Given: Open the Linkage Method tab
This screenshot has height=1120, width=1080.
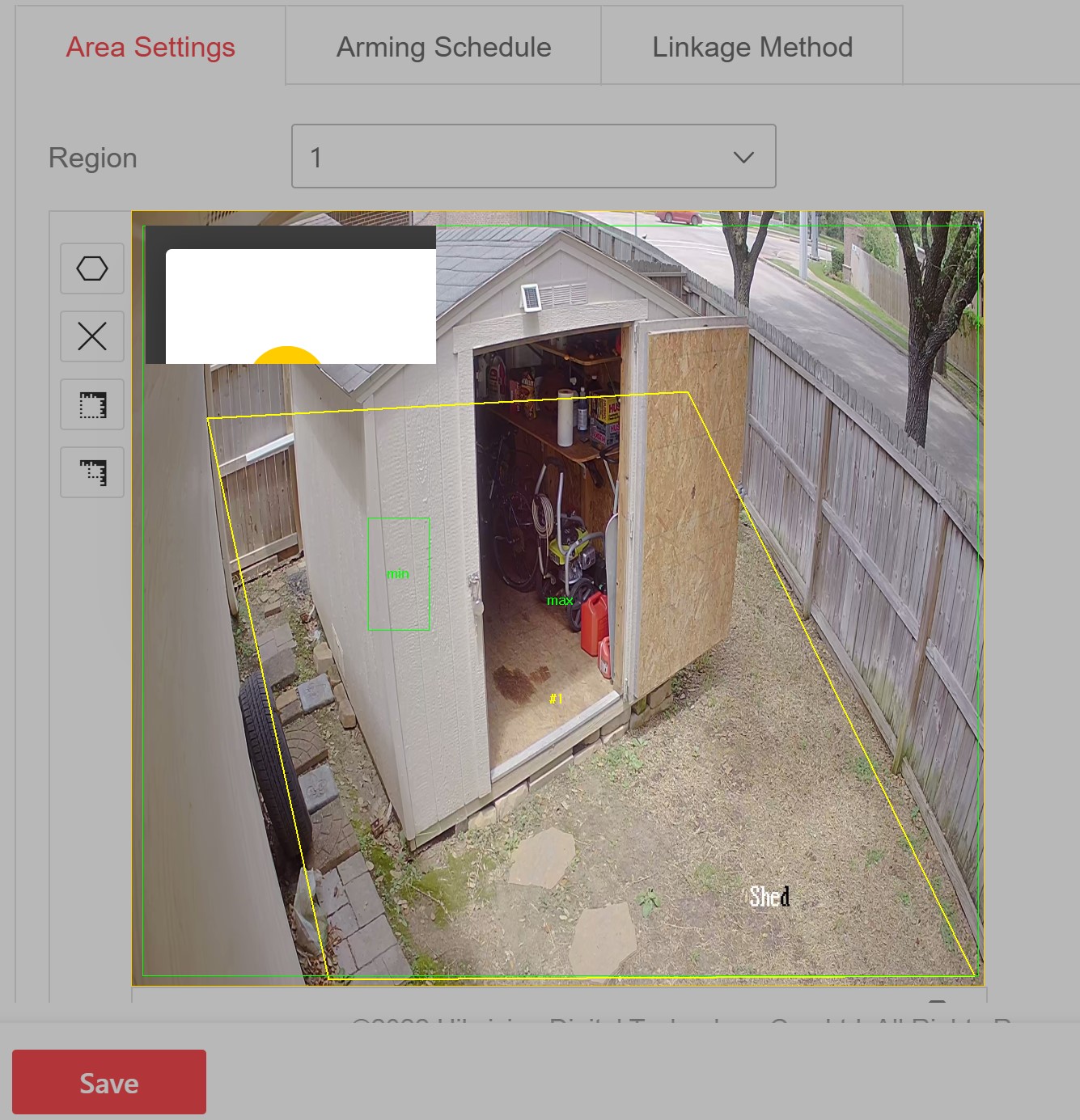Looking at the screenshot, I should [x=752, y=46].
